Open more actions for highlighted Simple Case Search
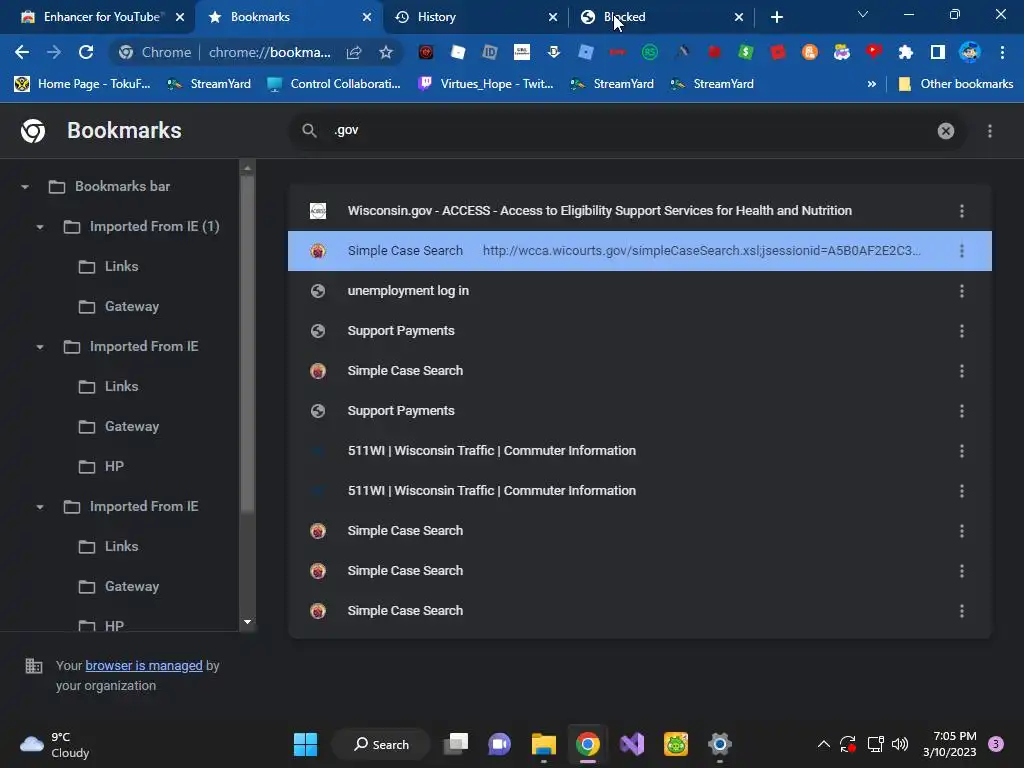1024x768 pixels. point(961,251)
